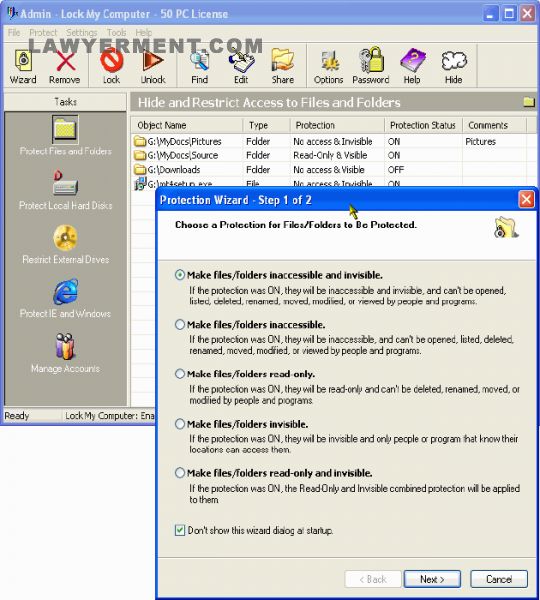Click the Share folder icon
This screenshot has height=600, width=540.
[283, 67]
